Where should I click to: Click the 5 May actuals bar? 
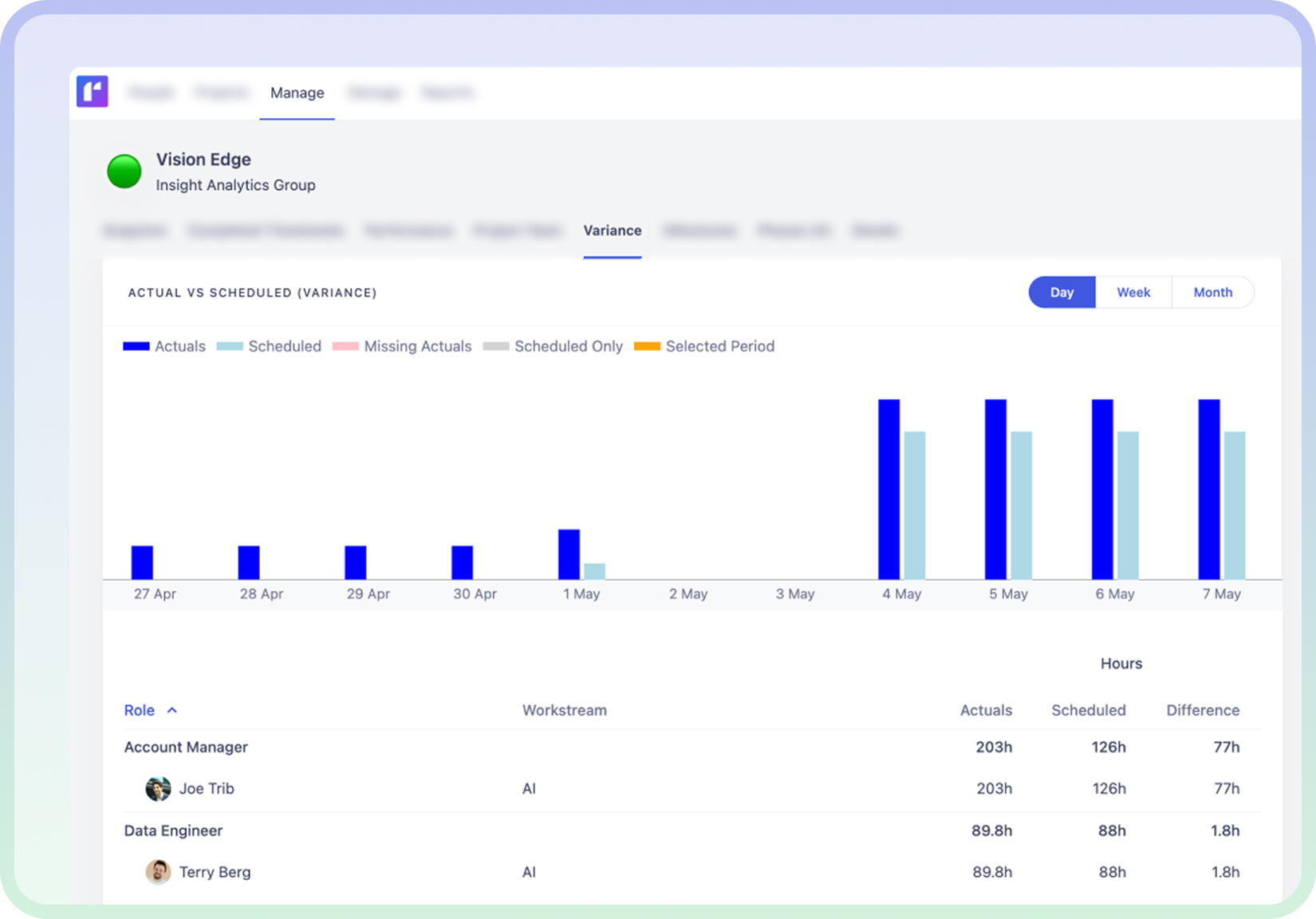pyautogui.click(x=995, y=489)
